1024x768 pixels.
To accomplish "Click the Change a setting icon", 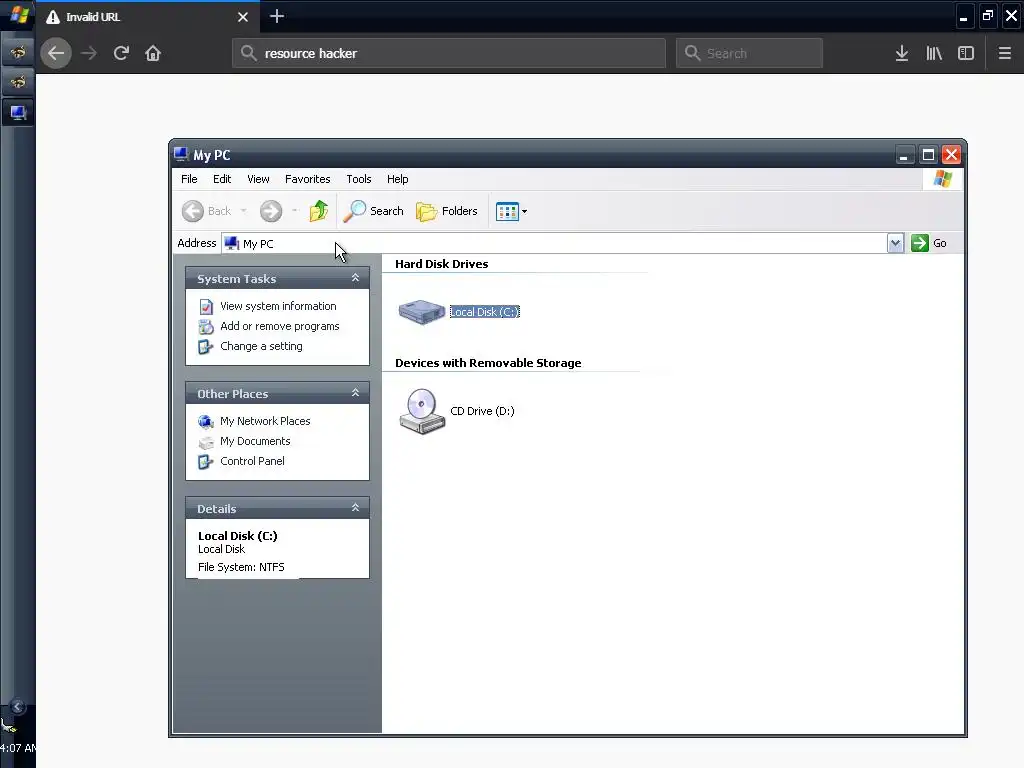I will (206, 347).
